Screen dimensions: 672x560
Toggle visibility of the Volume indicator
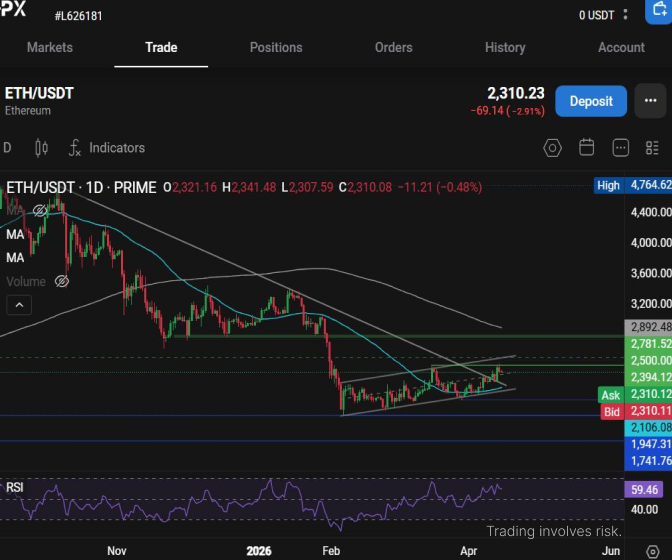point(62,282)
